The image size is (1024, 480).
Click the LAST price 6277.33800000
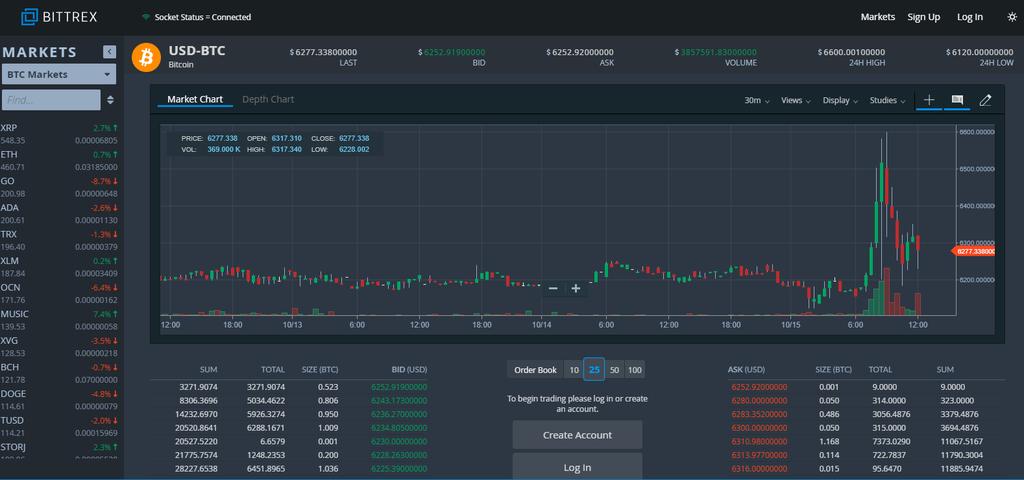click(323, 52)
